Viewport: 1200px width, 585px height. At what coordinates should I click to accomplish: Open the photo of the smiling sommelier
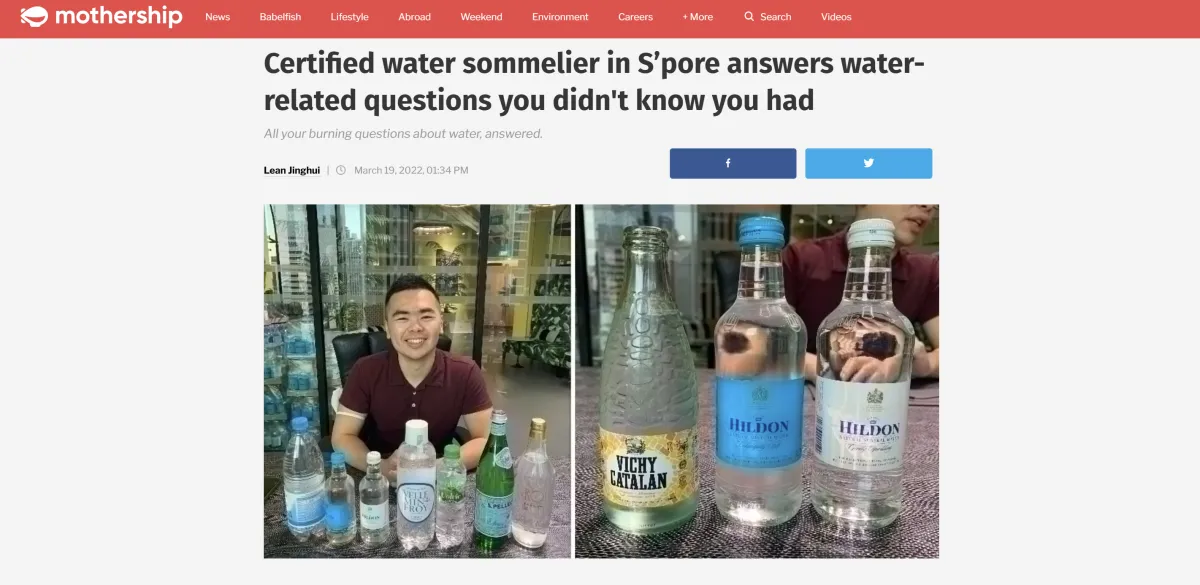tap(417, 381)
